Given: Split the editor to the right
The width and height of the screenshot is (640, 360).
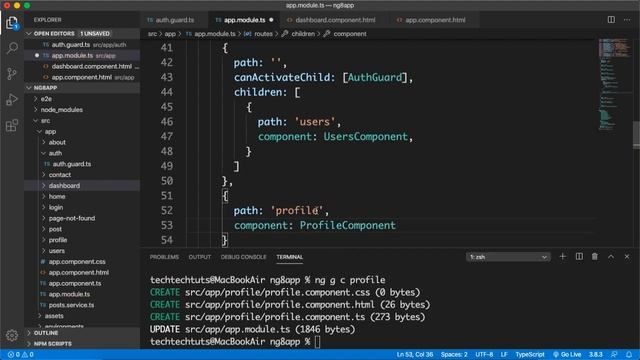Looking at the screenshot, I should point(611,20).
